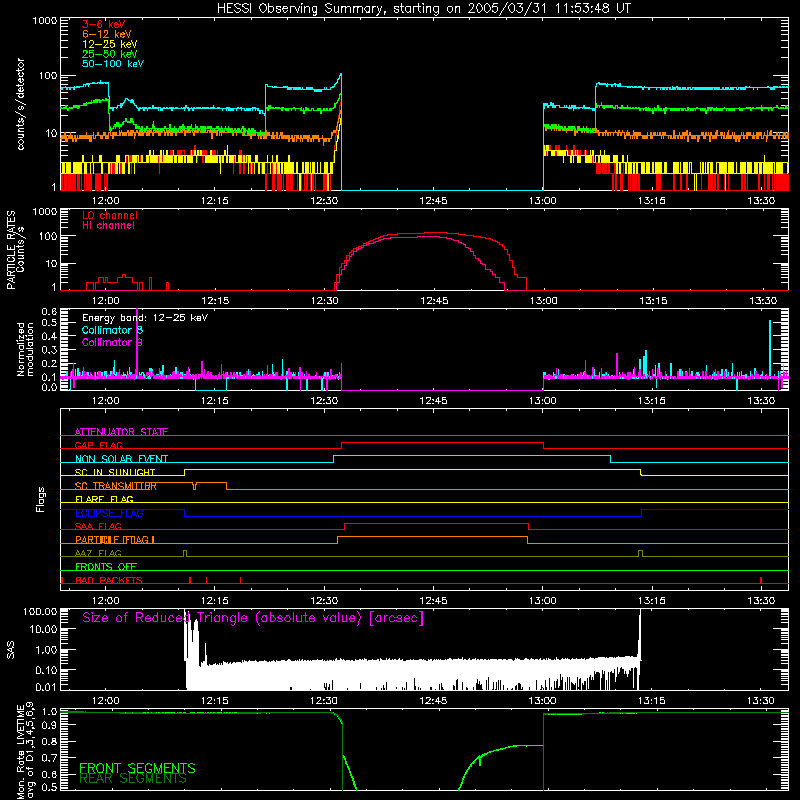Viewport: 800px width, 800px height.
Task: Select the FRONTS OFF flag label
Action: tap(106, 566)
